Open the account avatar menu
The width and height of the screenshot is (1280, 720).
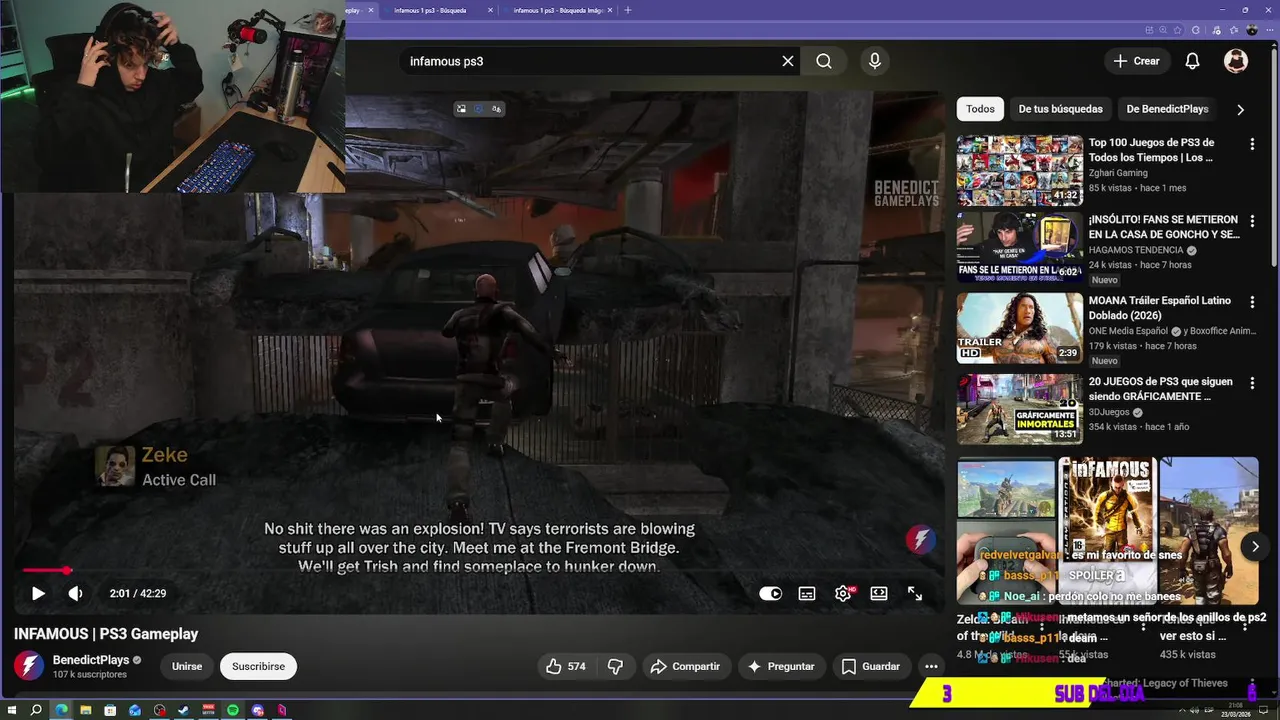(x=1236, y=61)
